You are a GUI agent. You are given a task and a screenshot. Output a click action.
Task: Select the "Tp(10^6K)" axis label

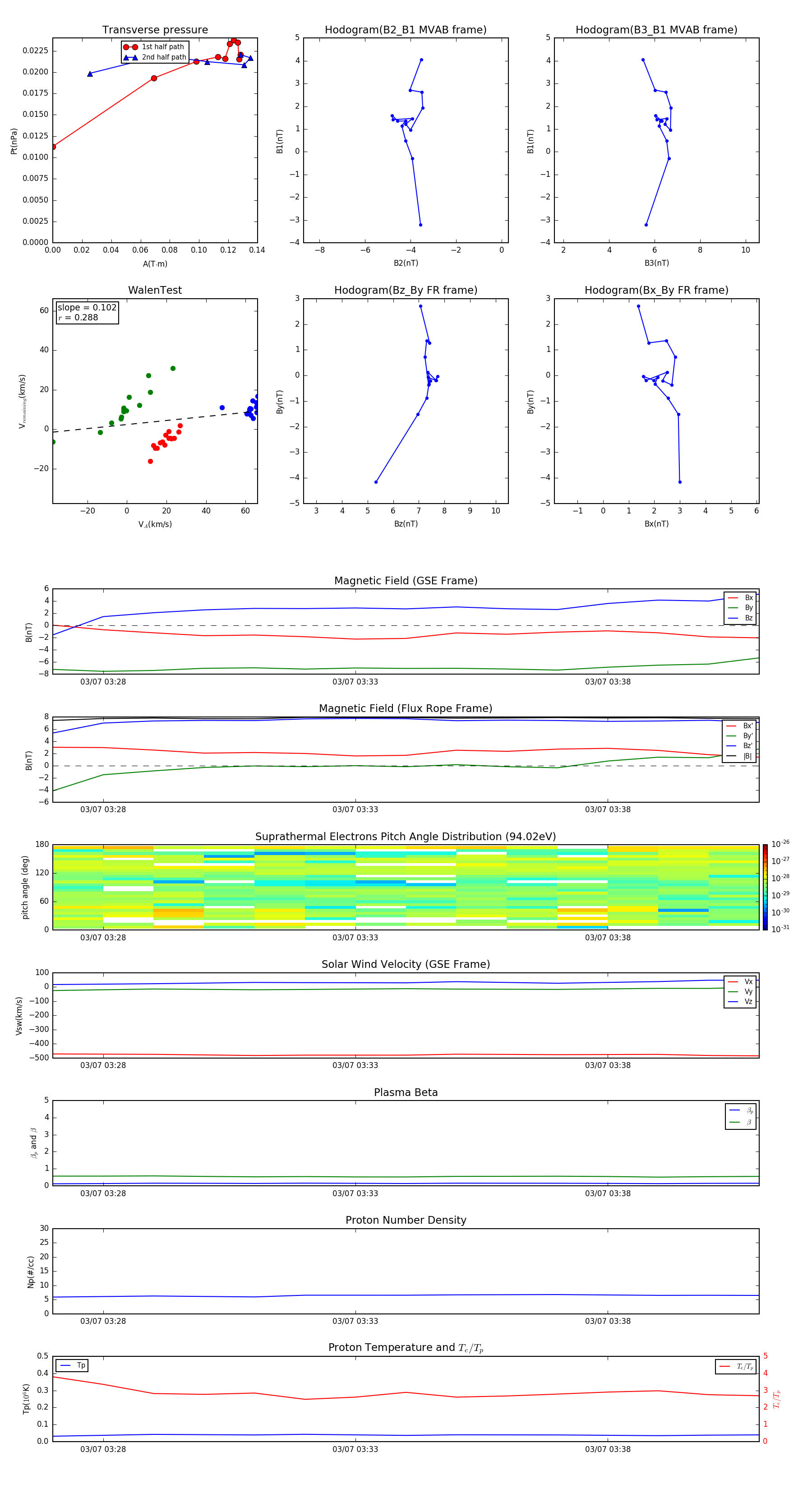(x=26, y=1399)
